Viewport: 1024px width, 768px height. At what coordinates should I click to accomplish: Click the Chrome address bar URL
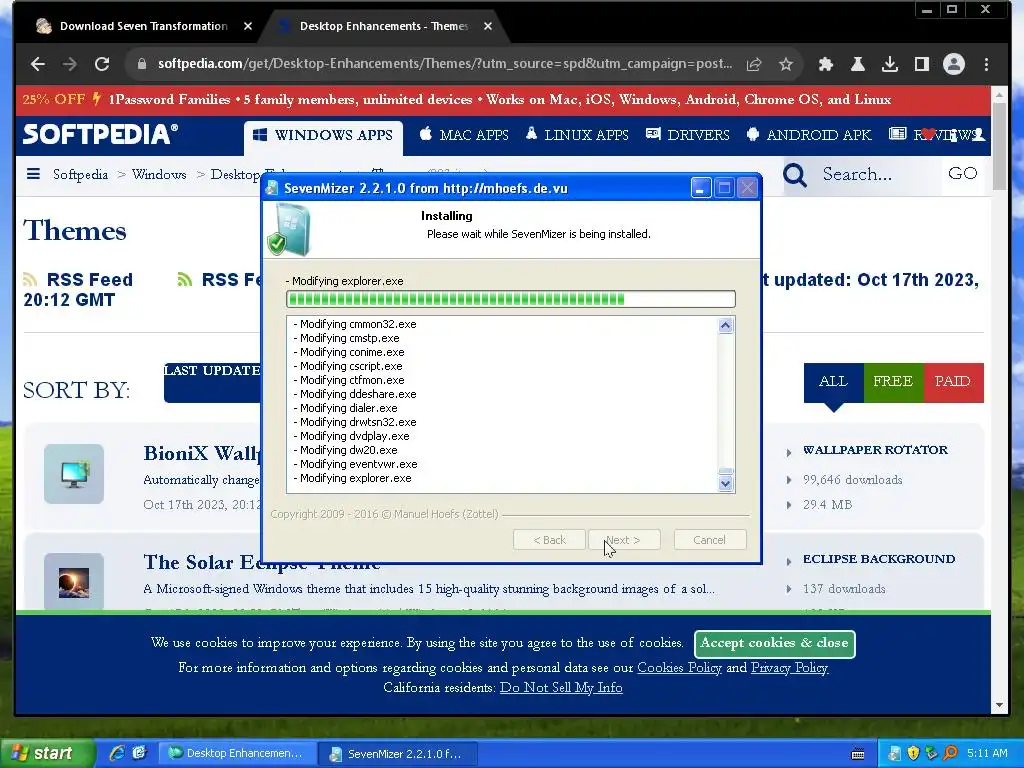[x=445, y=64]
